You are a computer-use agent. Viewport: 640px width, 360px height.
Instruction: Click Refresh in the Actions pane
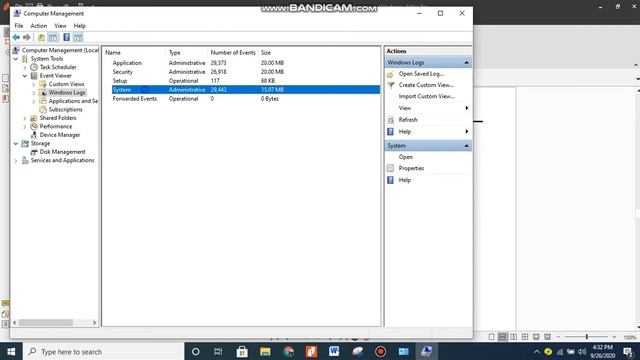tap(408, 120)
